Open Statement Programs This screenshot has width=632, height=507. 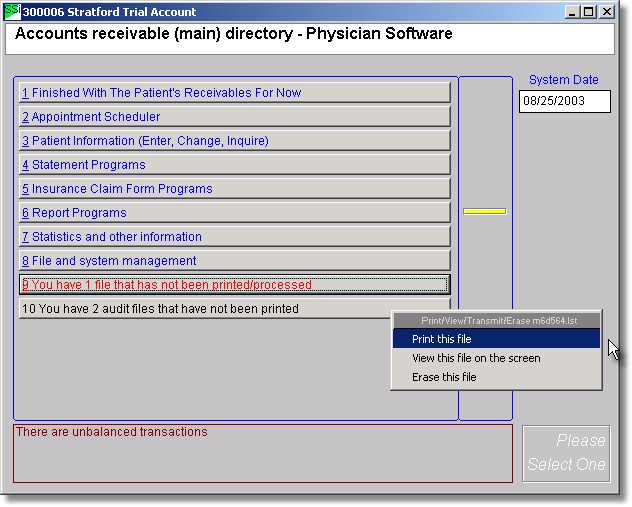click(235, 165)
